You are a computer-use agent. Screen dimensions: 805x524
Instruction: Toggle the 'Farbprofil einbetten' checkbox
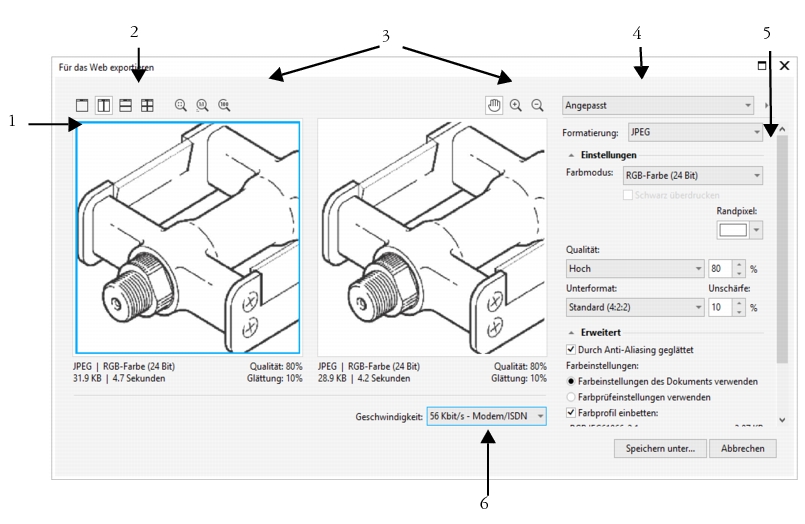tap(571, 412)
